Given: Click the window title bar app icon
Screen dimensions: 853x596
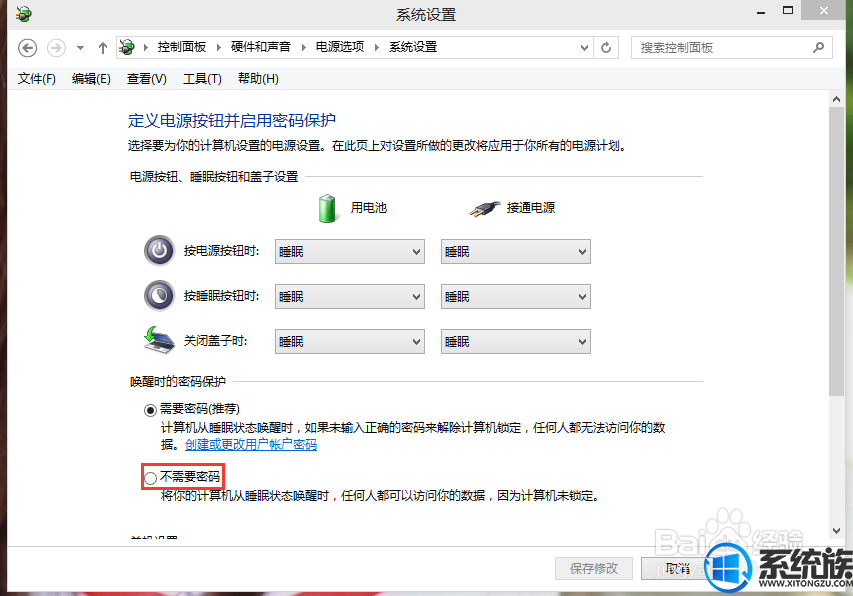Looking at the screenshot, I should coord(24,14).
